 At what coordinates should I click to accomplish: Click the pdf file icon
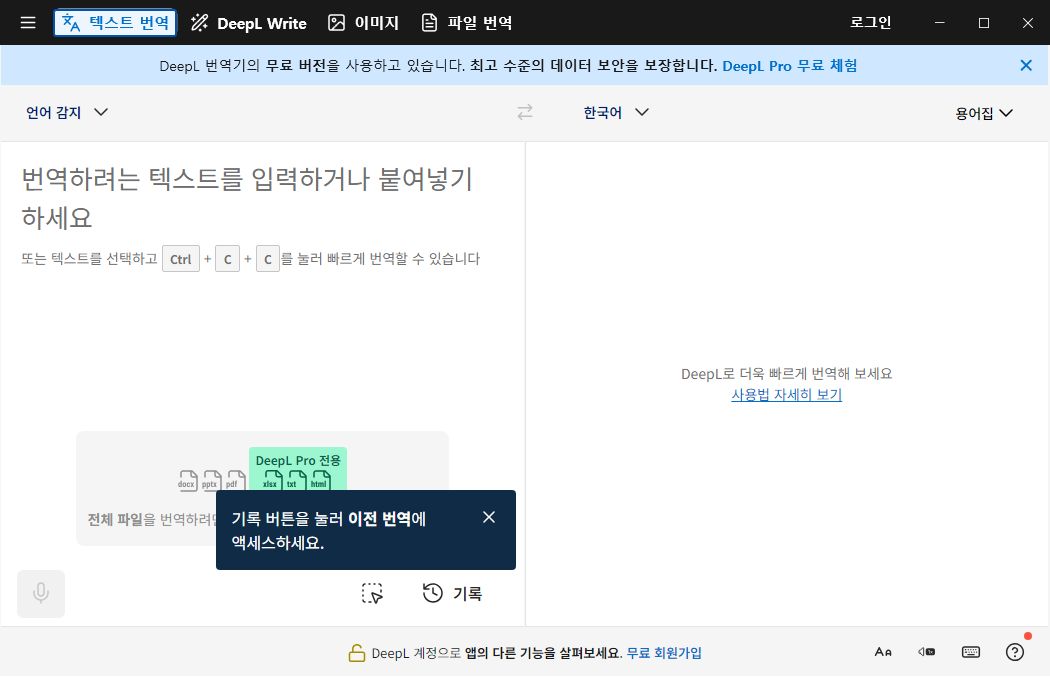[x=235, y=480]
